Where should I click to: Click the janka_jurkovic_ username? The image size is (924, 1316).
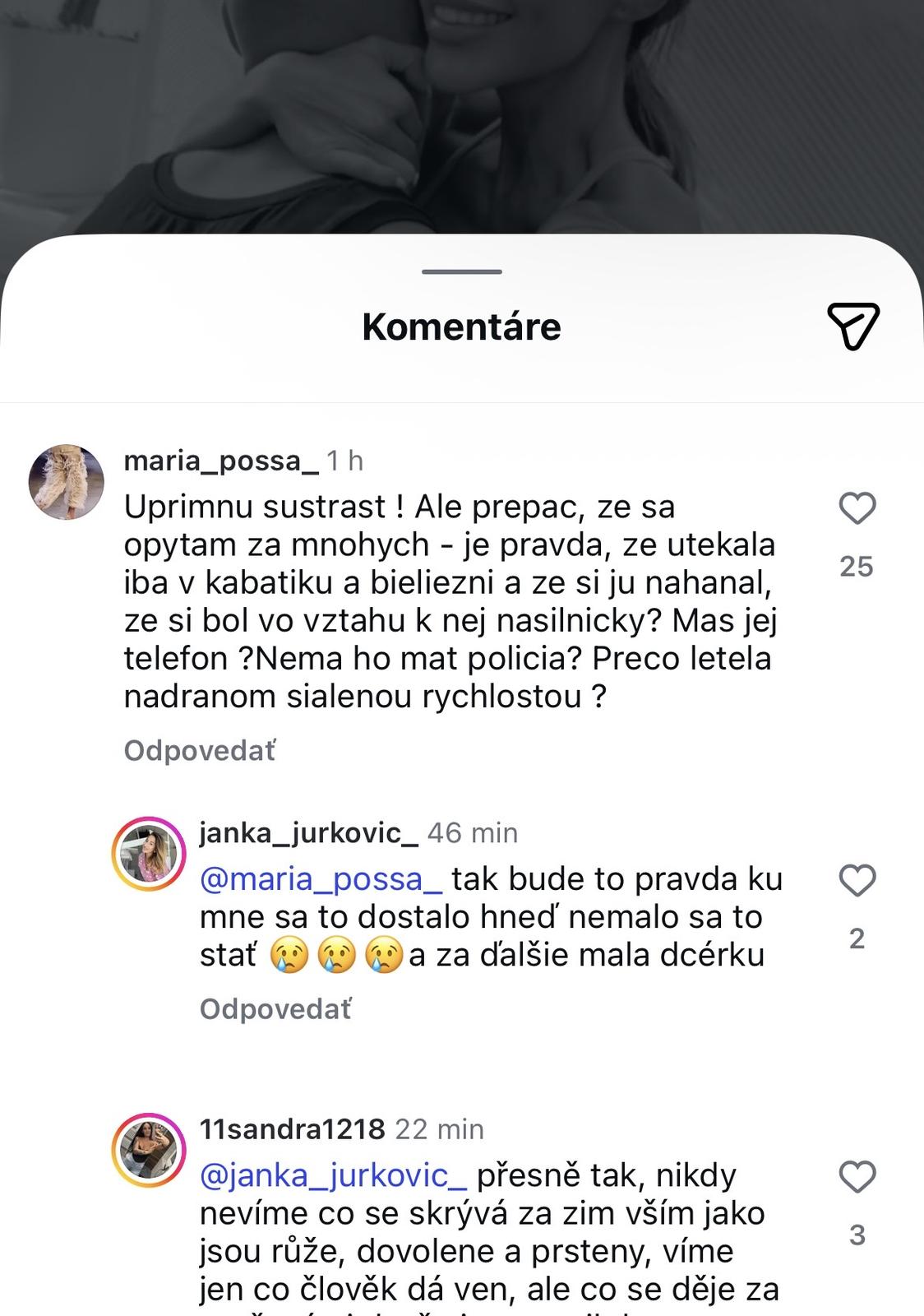[x=308, y=832]
